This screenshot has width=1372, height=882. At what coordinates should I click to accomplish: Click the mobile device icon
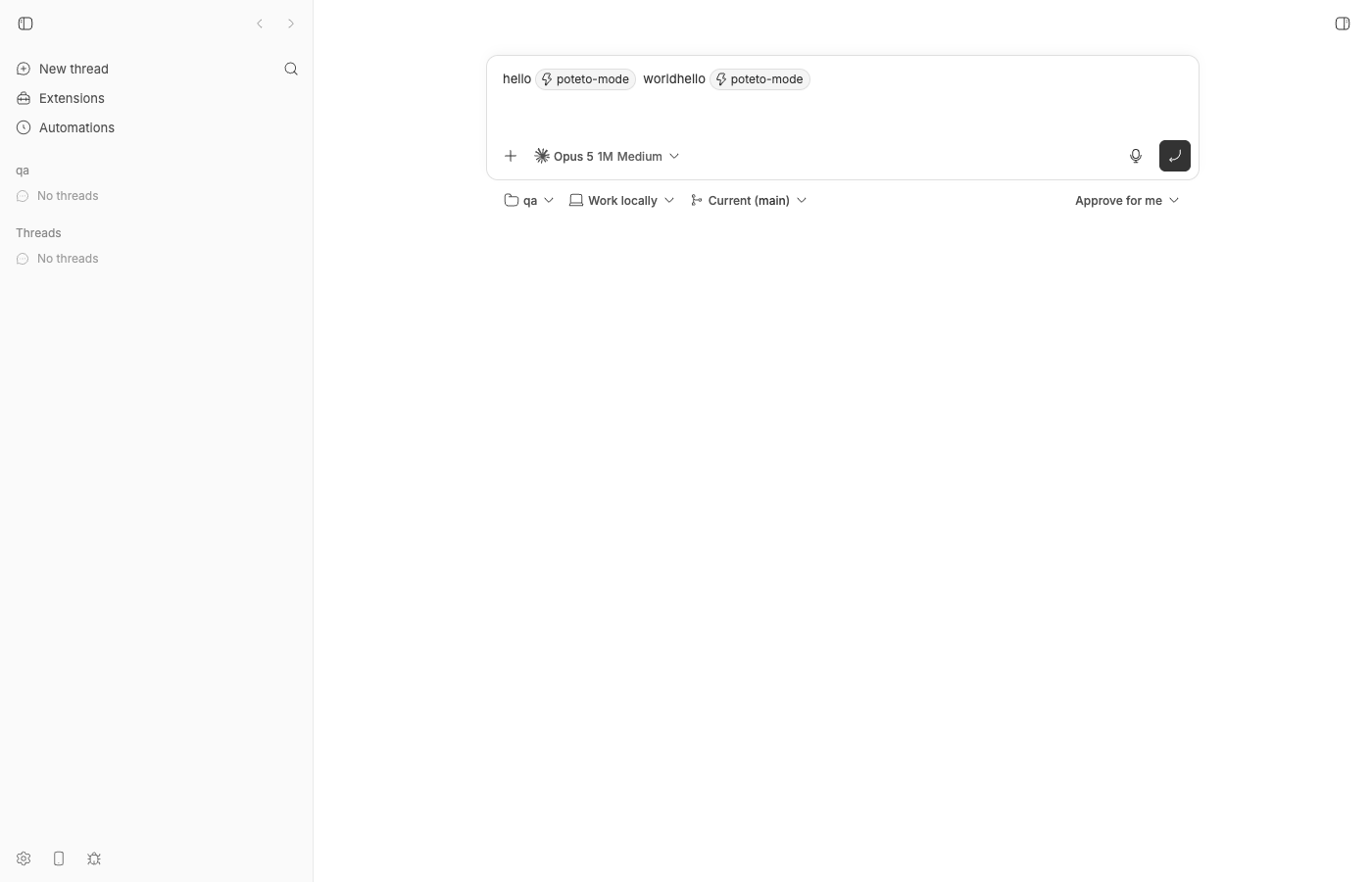point(59,858)
